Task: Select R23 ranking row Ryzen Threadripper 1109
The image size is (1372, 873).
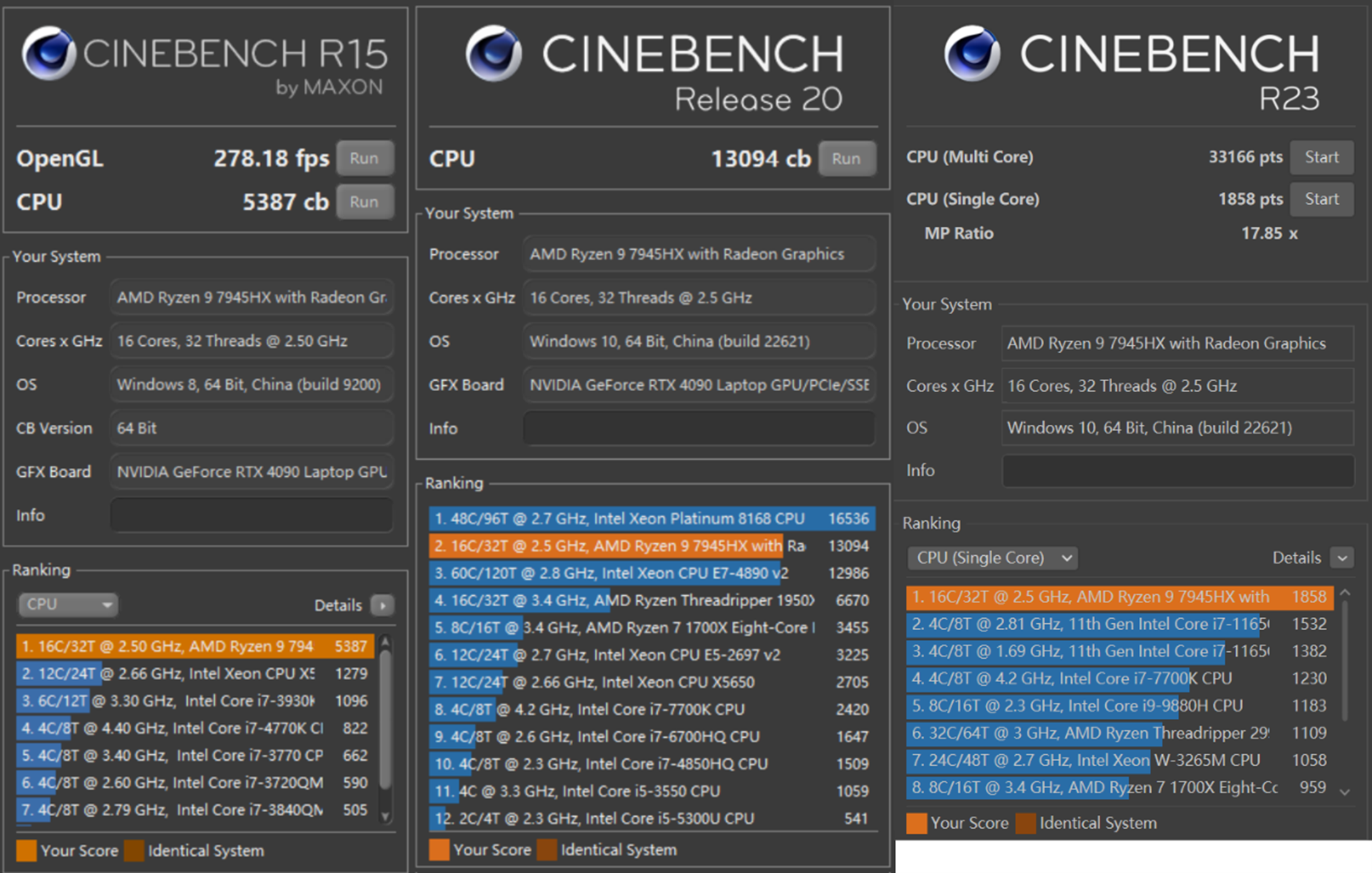Action: tap(1120, 733)
